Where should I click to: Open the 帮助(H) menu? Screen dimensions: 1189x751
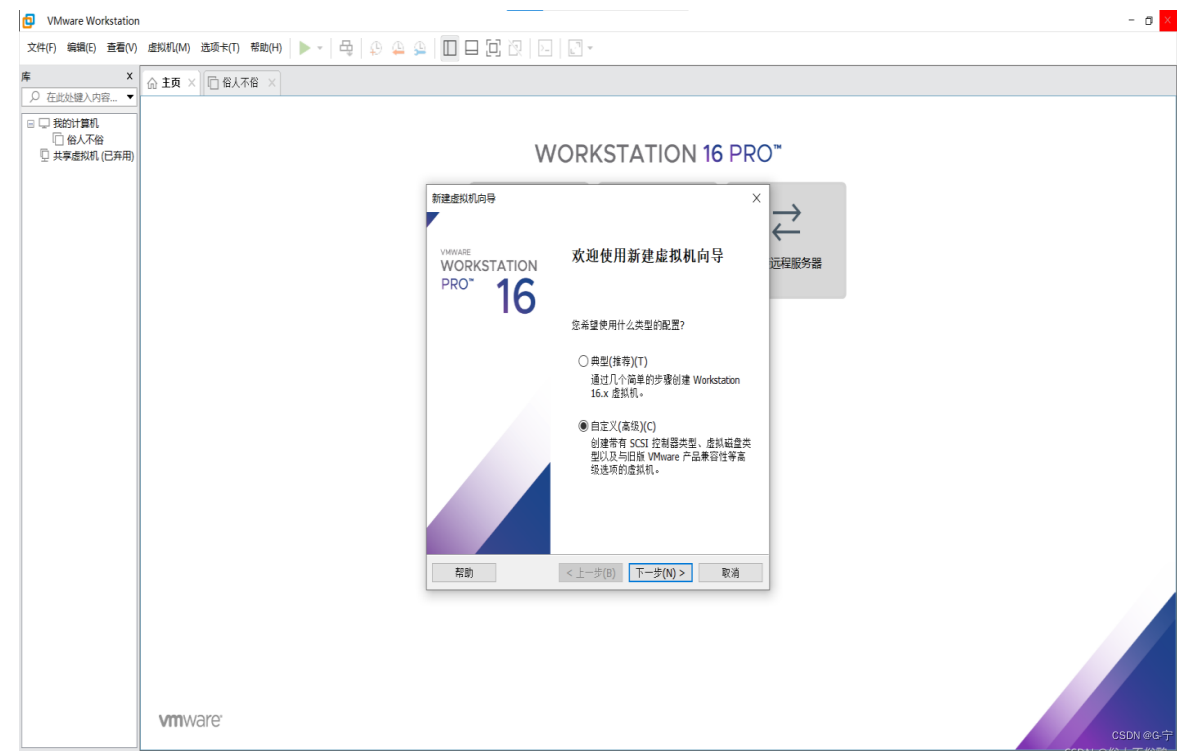266,48
